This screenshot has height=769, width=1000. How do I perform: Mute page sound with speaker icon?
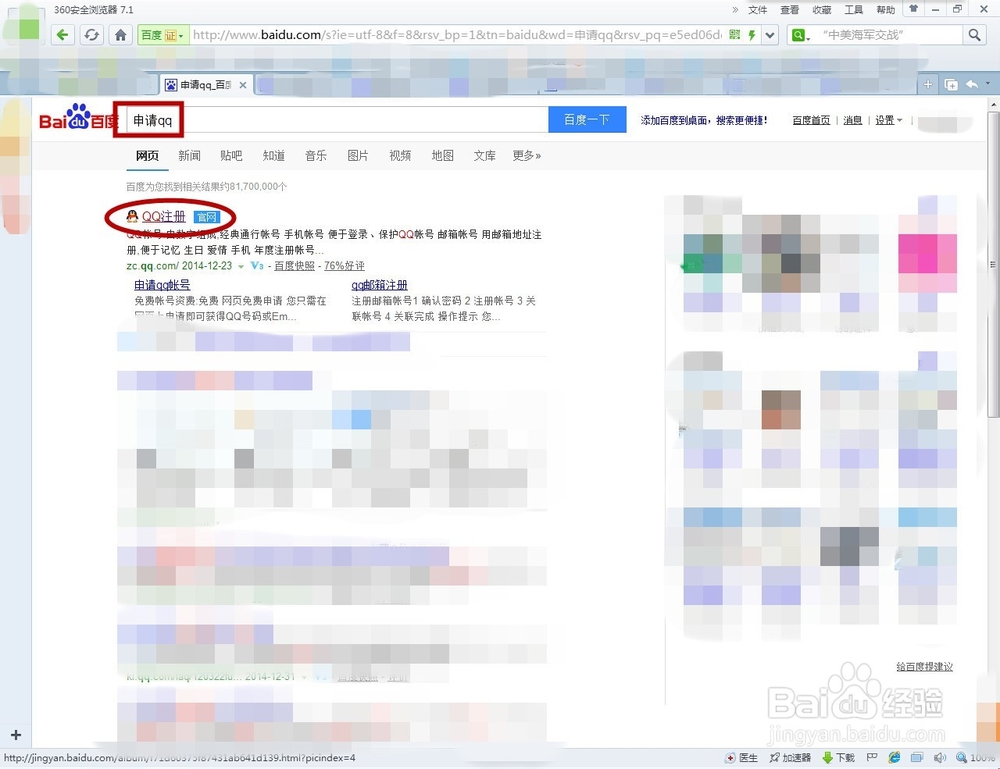pos(939,758)
